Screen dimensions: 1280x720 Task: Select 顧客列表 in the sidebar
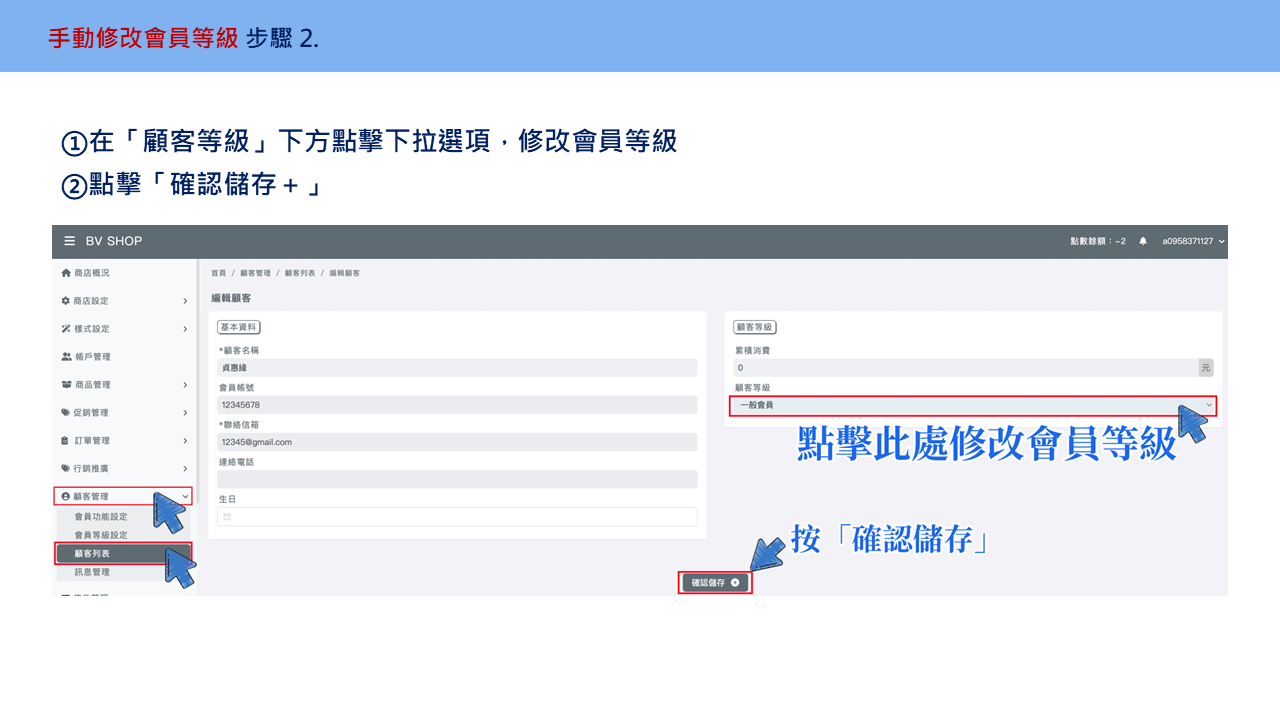click(x=123, y=553)
